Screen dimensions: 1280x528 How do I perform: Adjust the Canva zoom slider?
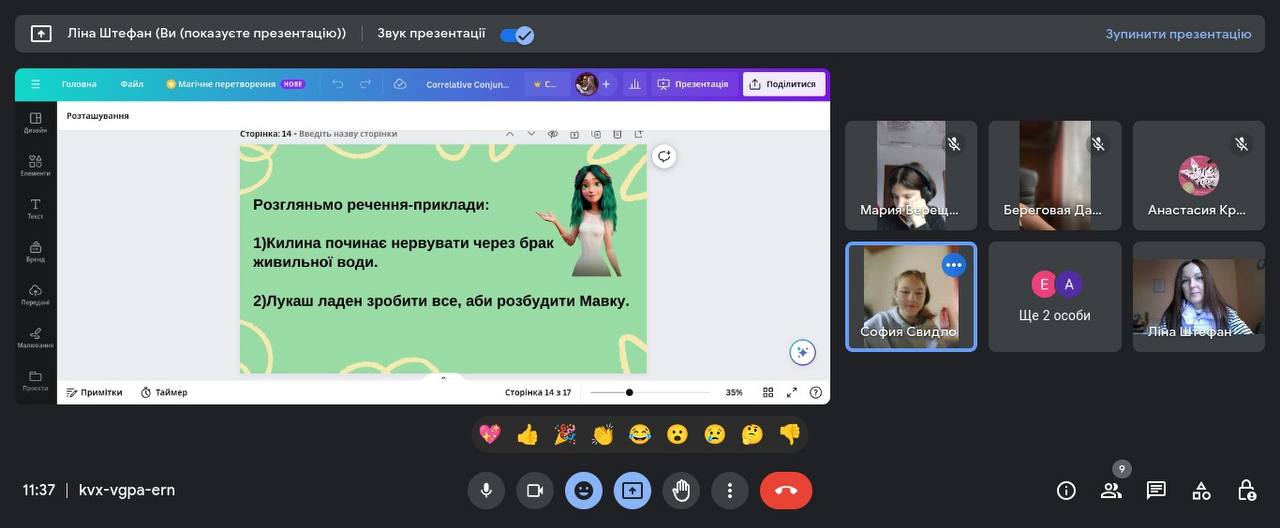point(629,393)
